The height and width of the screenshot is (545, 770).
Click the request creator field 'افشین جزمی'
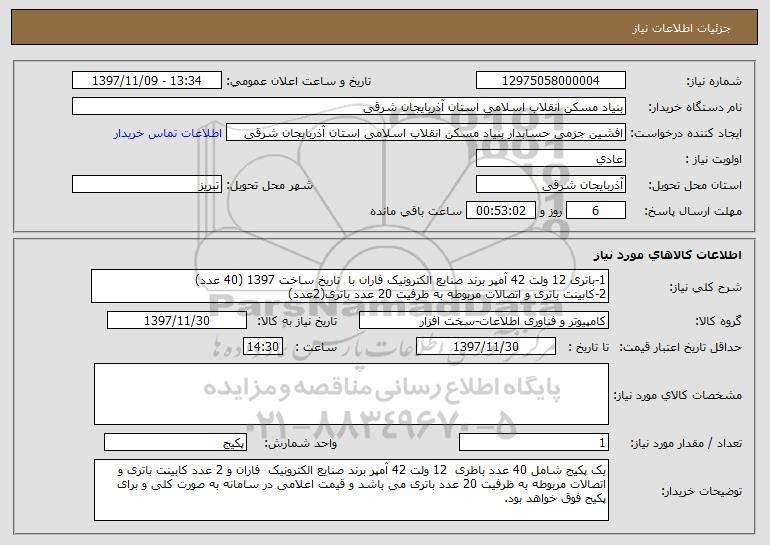pos(426,133)
